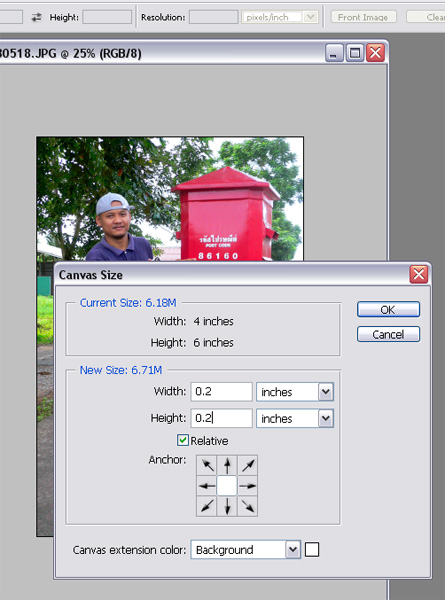This screenshot has height=600, width=445.
Task: Set anchor to top-center arrow
Action: (x=227, y=466)
